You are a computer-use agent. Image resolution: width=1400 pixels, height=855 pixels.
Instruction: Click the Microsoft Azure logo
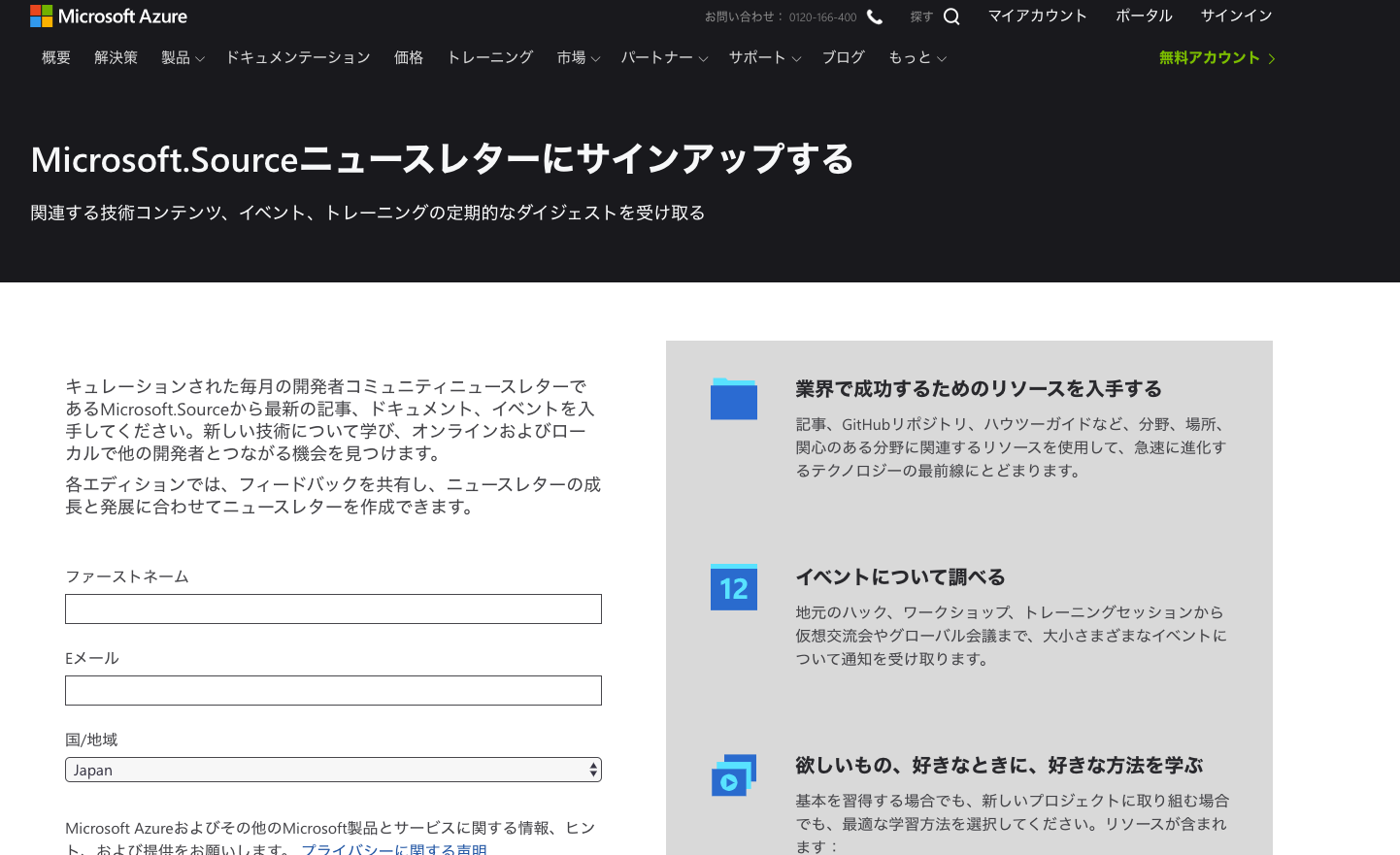pos(109,16)
